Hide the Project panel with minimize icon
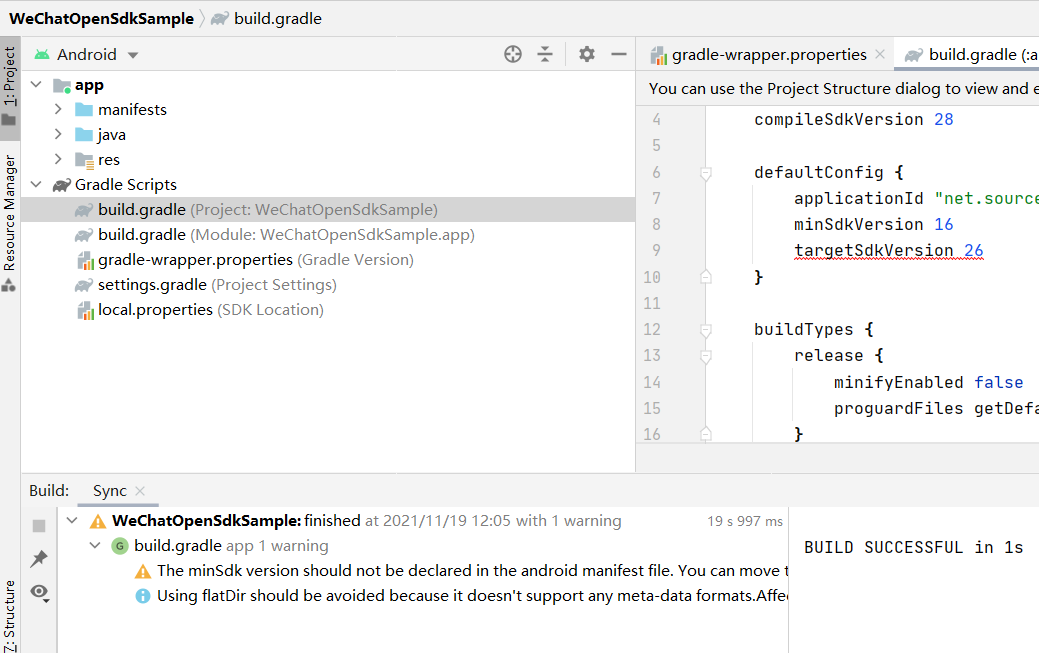This screenshot has height=653, width=1039. pyautogui.click(x=619, y=54)
